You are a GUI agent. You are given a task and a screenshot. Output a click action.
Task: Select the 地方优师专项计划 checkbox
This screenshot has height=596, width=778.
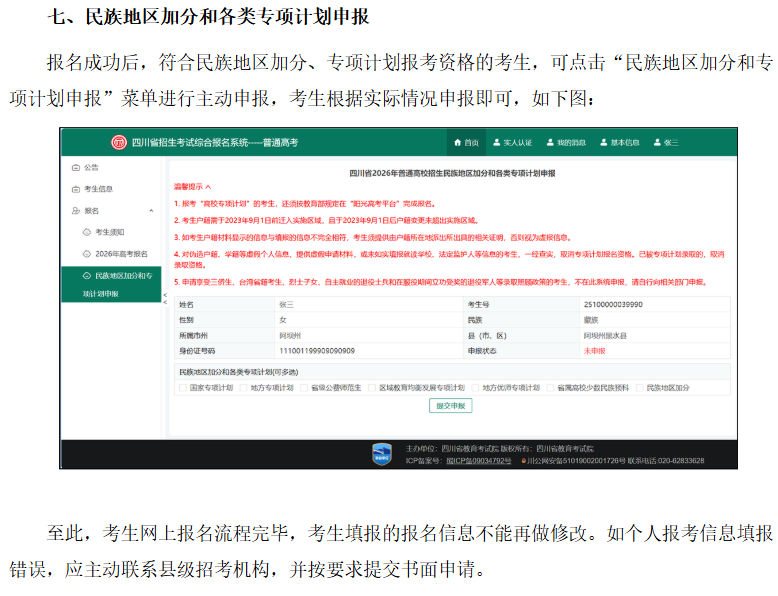[474, 387]
